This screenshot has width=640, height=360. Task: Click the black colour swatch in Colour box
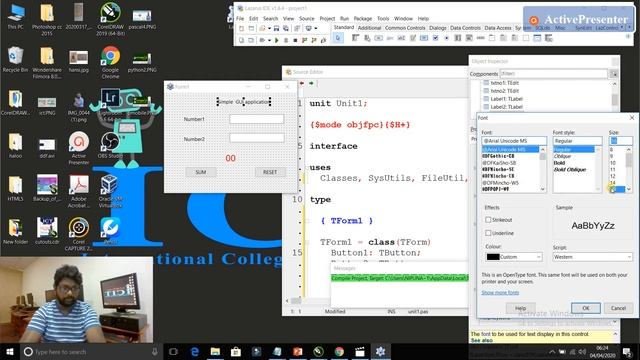(493, 257)
